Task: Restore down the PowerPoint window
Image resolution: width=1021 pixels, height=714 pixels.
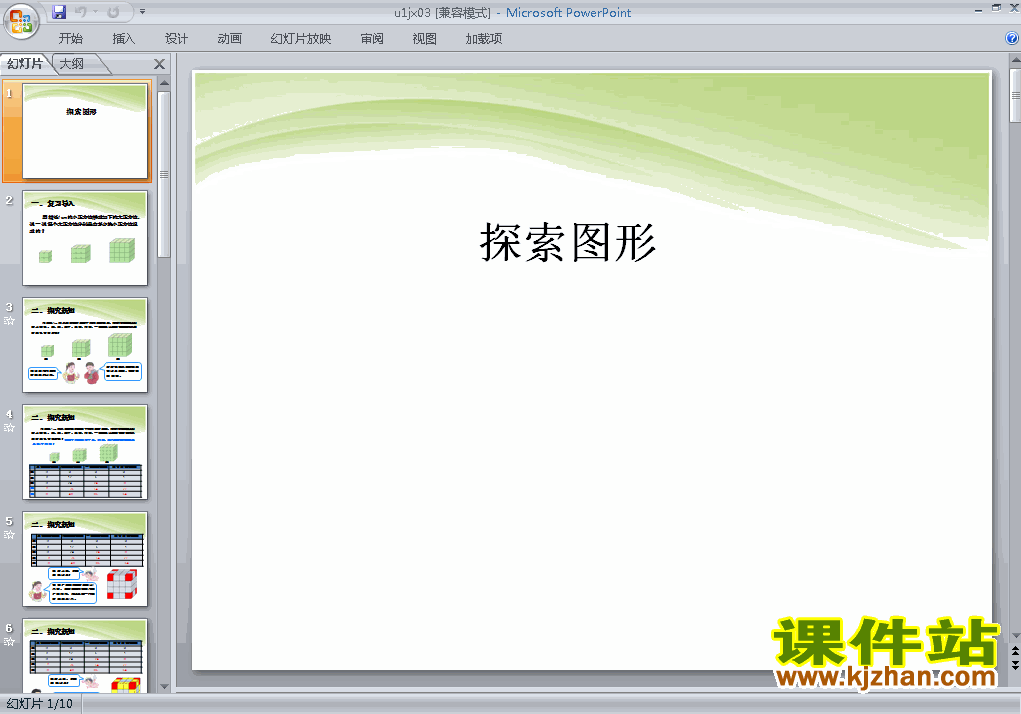Action: pyautogui.click(x=996, y=8)
